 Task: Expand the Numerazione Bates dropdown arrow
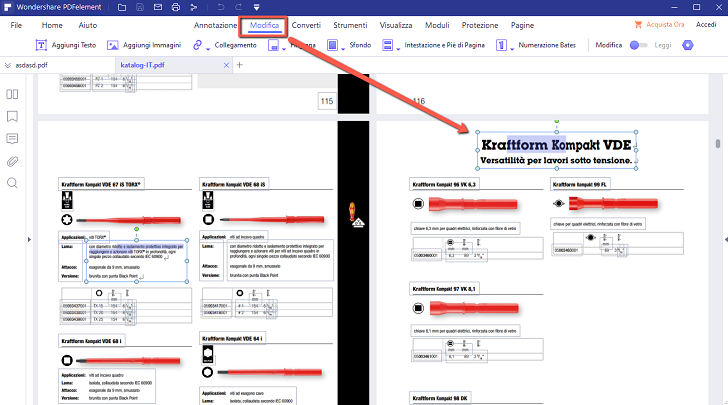click(x=512, y=48)
